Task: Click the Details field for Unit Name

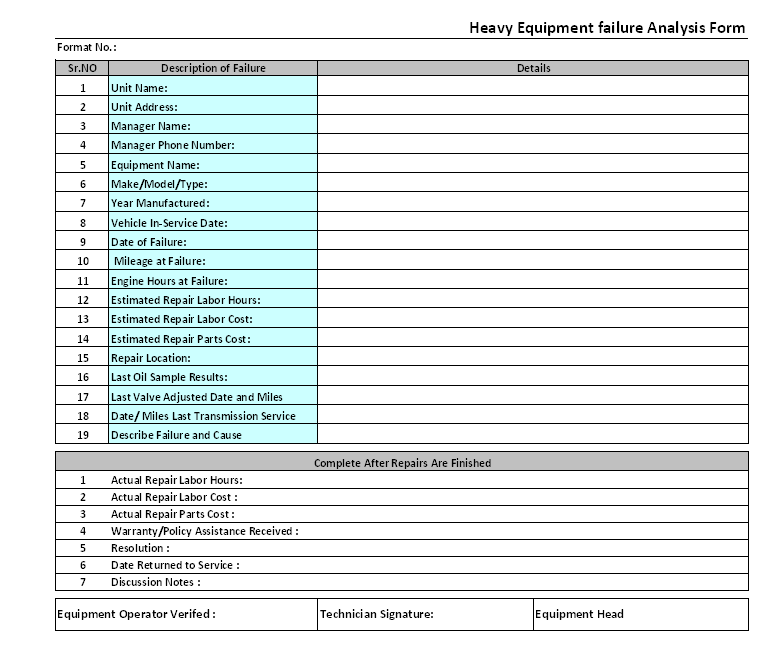Action: click(x=533, y=86)
